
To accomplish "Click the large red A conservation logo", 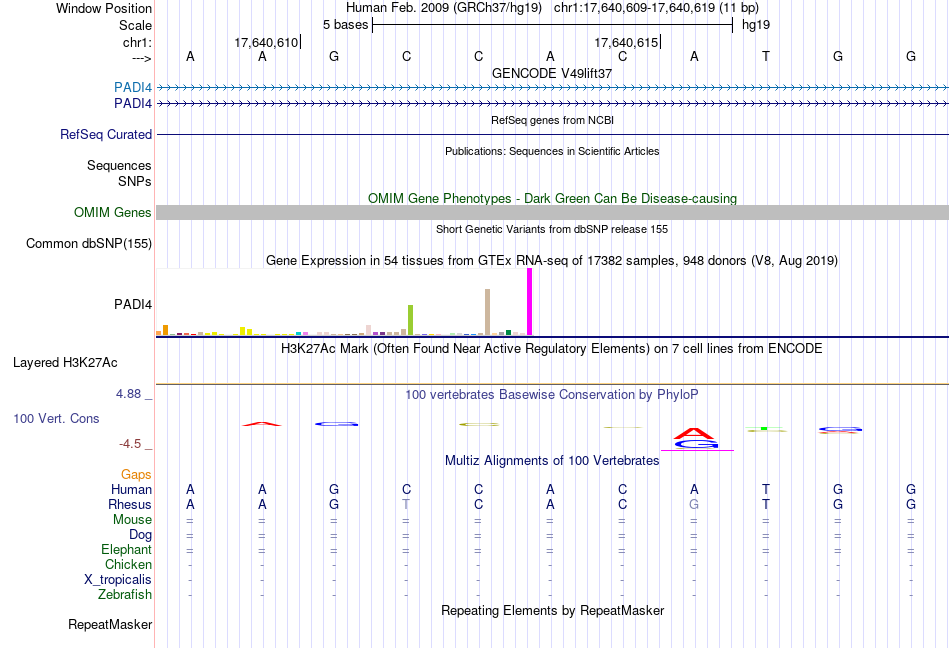I will [x=694, y=434].
